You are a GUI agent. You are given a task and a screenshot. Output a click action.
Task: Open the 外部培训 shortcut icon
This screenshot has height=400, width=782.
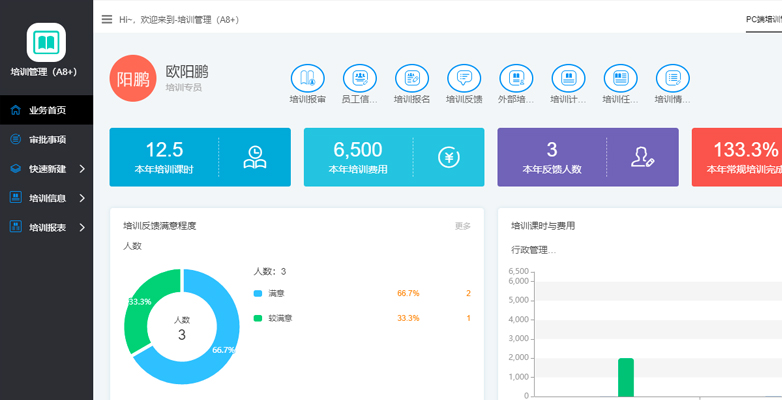click(516, 78)
